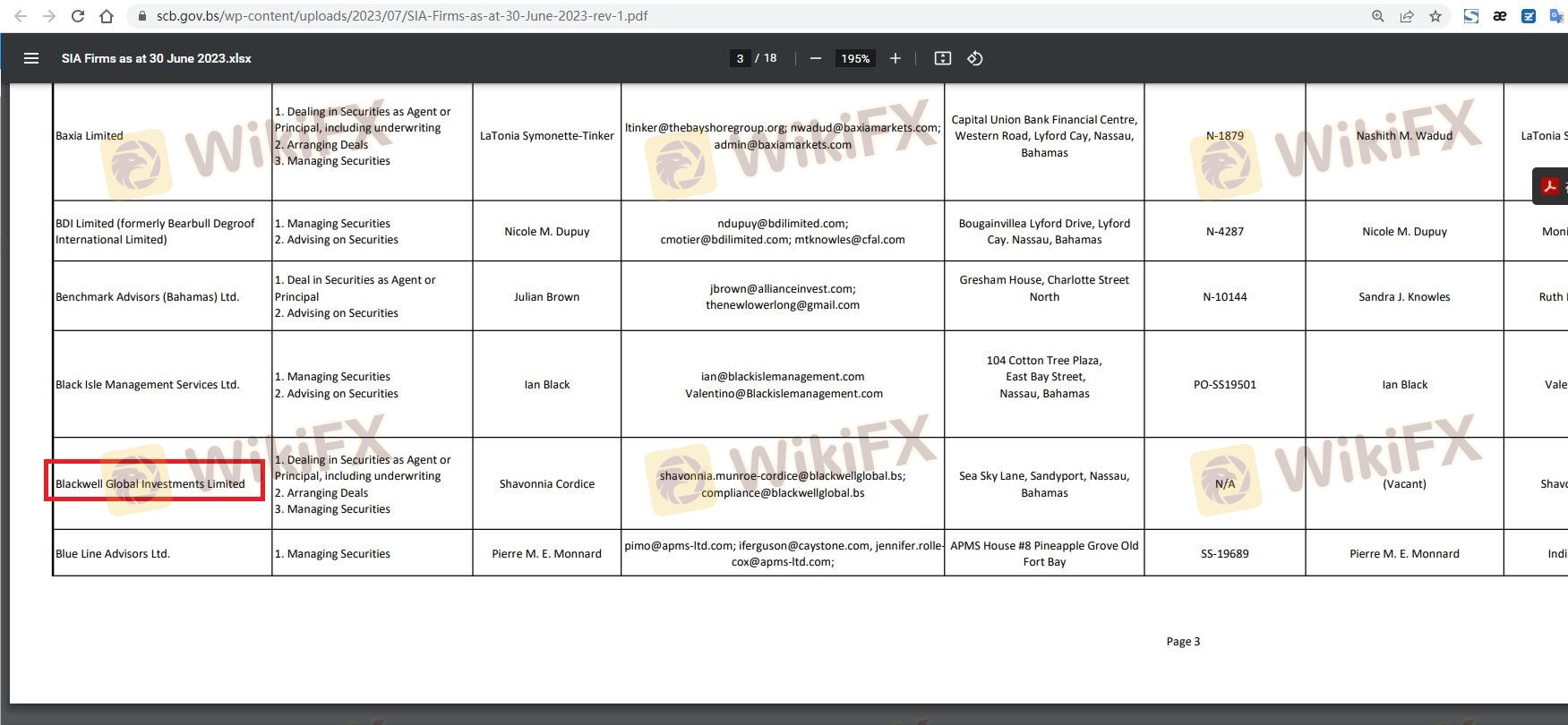Click 'APMS House #8 Pineapple Grove Old' address

(1044, 546)
